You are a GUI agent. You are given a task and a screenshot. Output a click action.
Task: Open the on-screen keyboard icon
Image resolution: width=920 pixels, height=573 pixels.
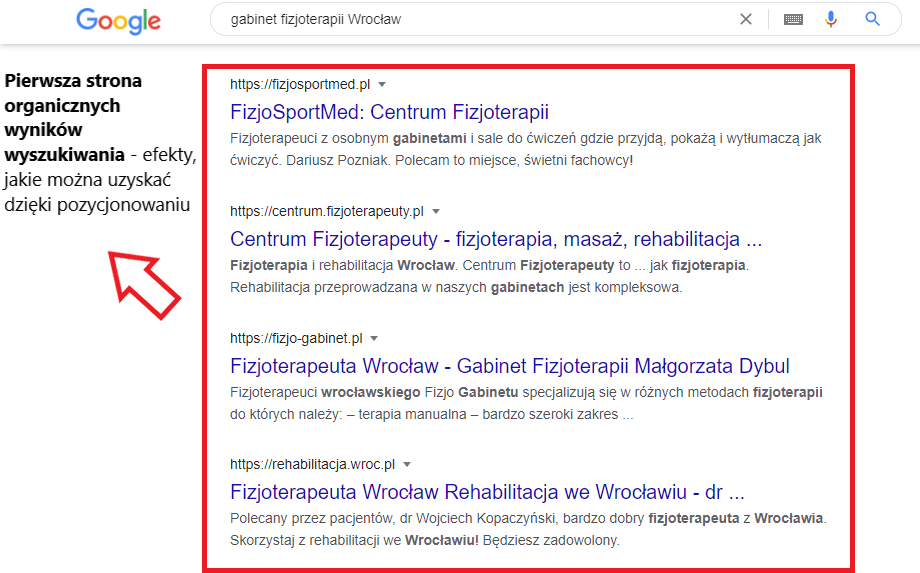click(793, 19)
